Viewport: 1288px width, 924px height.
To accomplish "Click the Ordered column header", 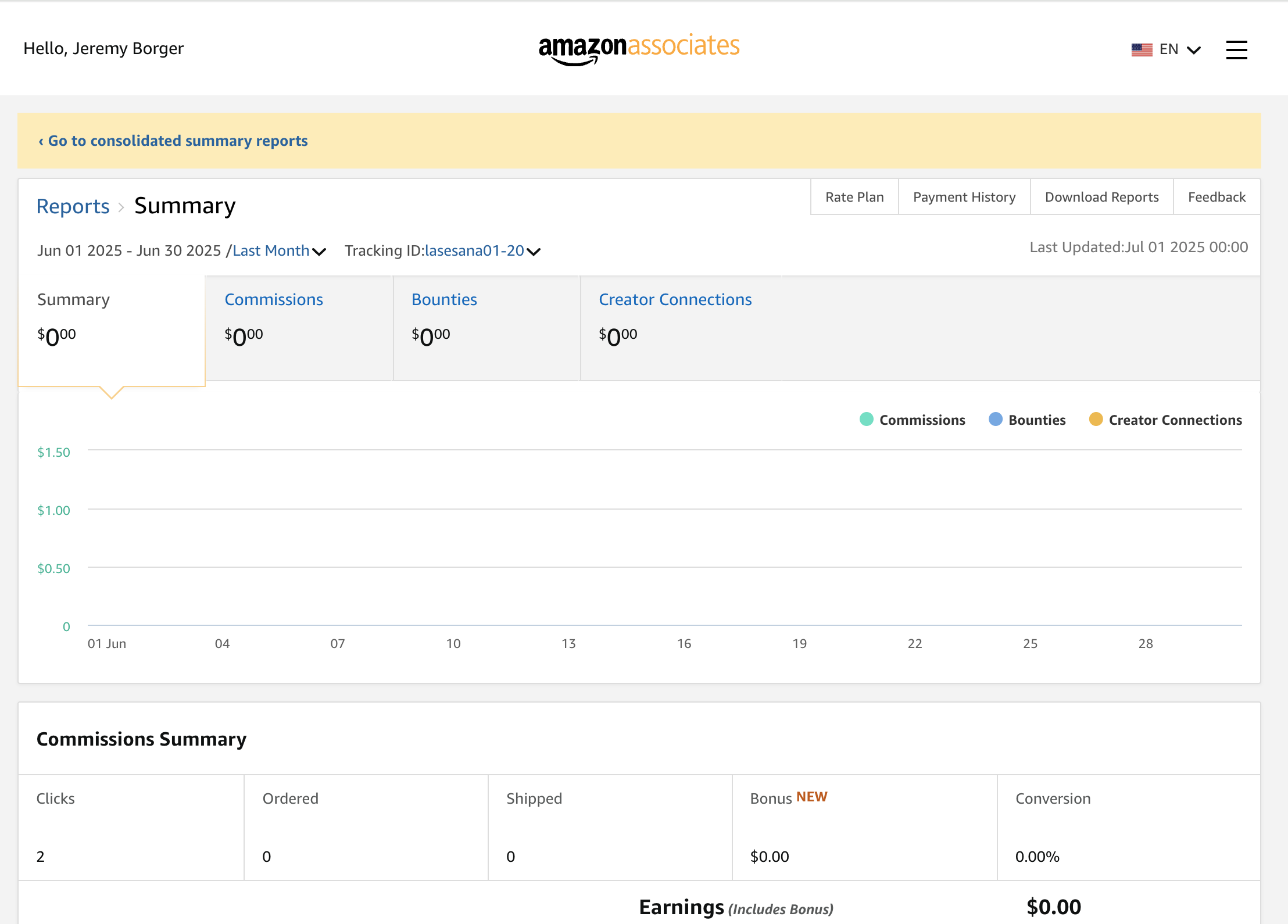I will click(x=290, y=798).
